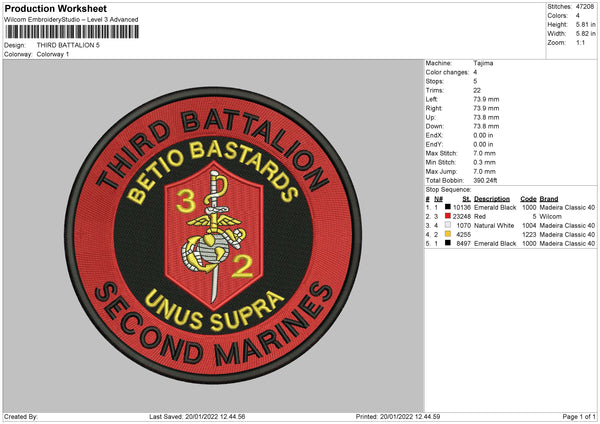Click the 'Brand' column header
The width and height of the screenshot is (600, 424).
point(549,199)
